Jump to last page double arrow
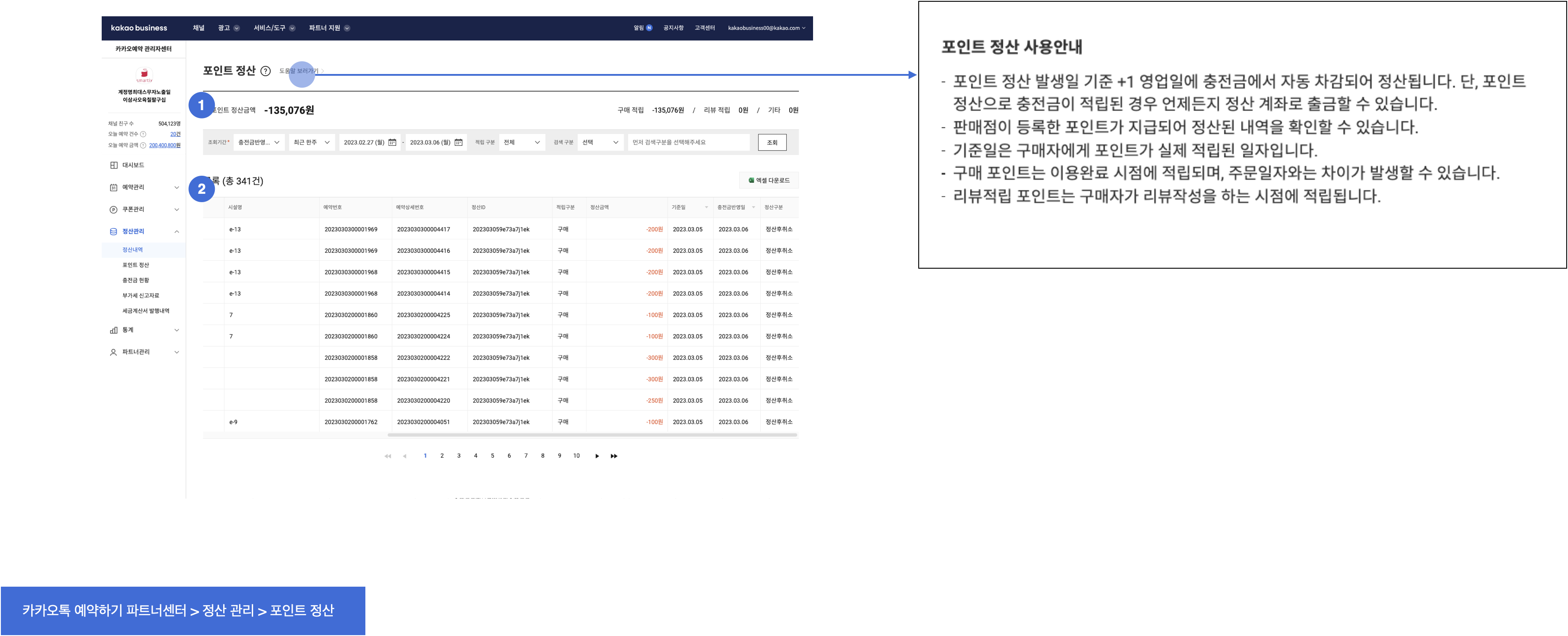Image resolution: width=1568 pixels, height=636 pixels. click(614, 456)
